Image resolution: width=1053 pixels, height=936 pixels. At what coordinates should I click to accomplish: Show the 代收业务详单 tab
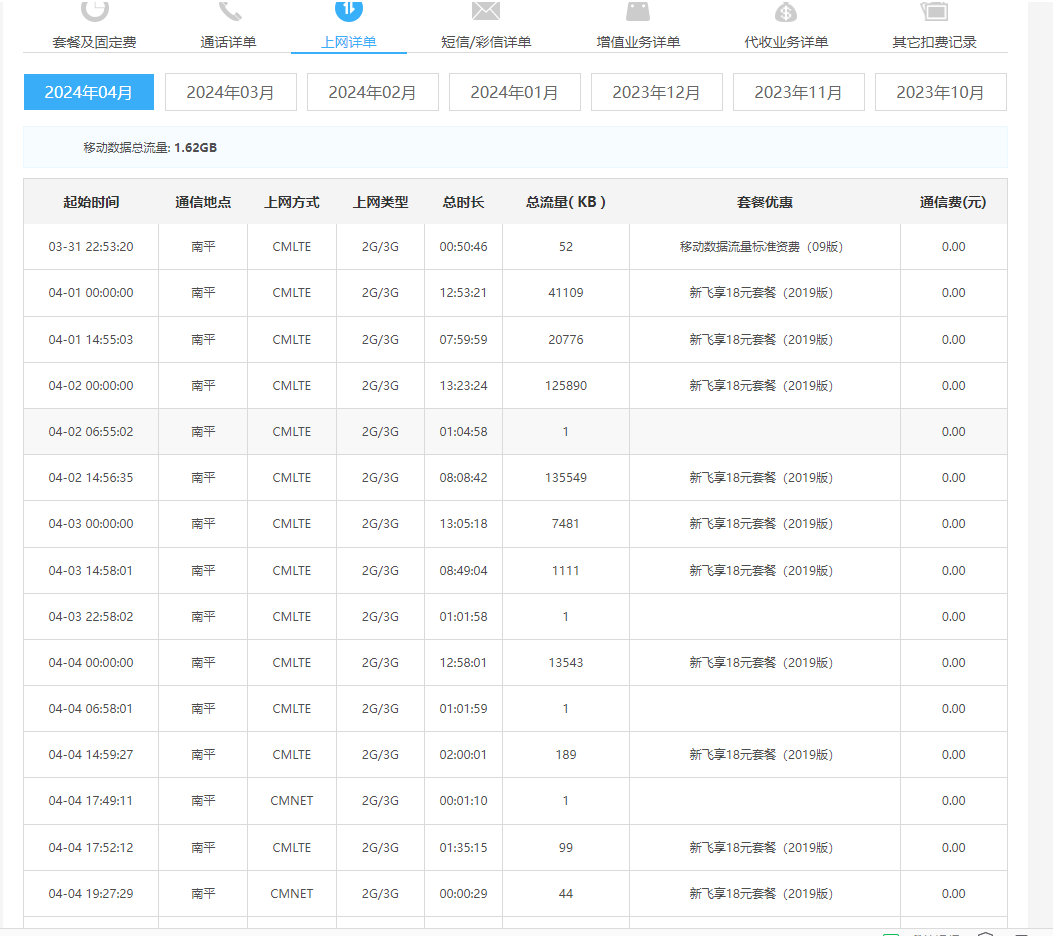click(786, 42)
